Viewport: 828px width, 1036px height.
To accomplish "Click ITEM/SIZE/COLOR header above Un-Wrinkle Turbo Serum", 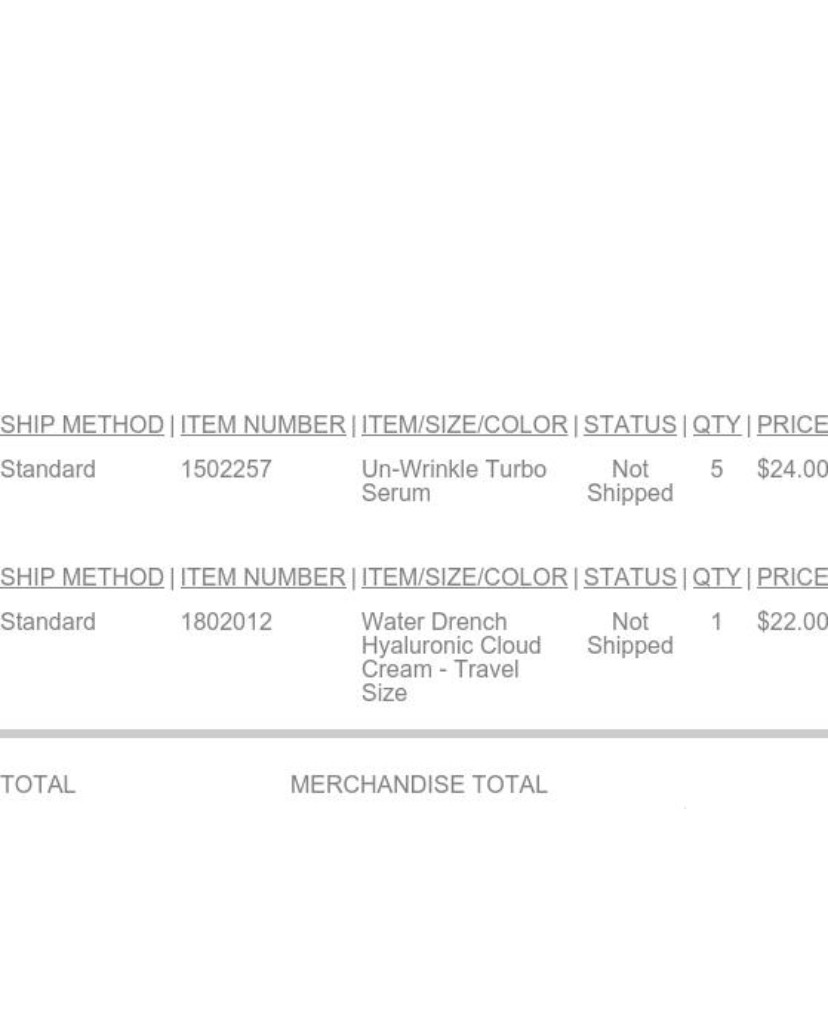I will pos(465,424).
